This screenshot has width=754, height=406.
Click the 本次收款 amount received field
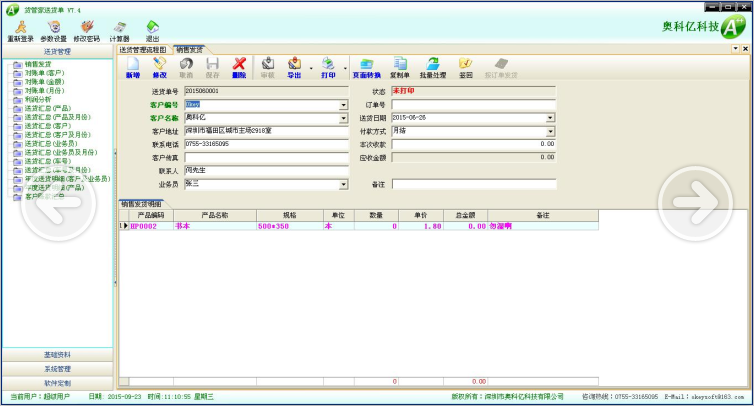point(474,144)
